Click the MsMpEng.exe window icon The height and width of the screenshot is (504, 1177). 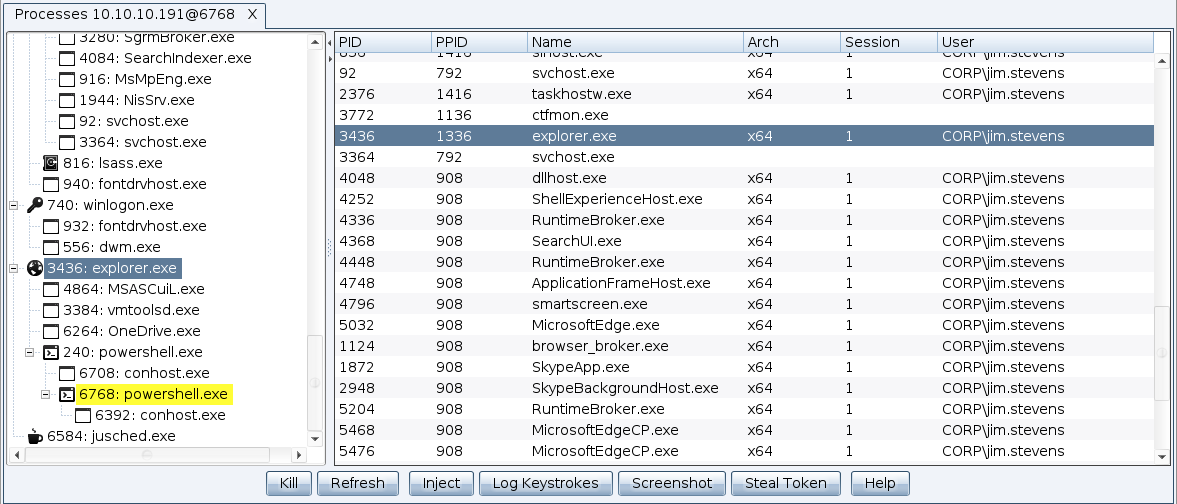point(67,79)
